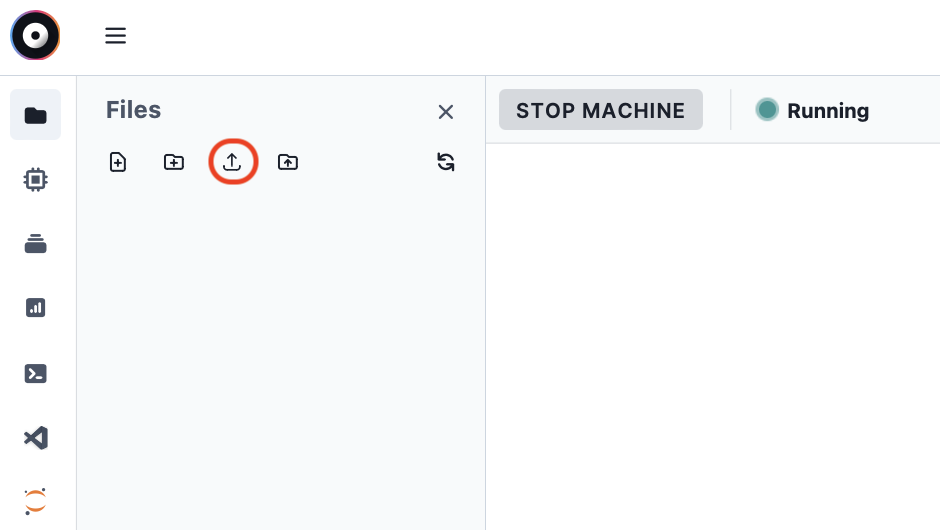The width and height of the screenshot is (940, 530).
Task: Click the Running status label
Action: (828, 111)
